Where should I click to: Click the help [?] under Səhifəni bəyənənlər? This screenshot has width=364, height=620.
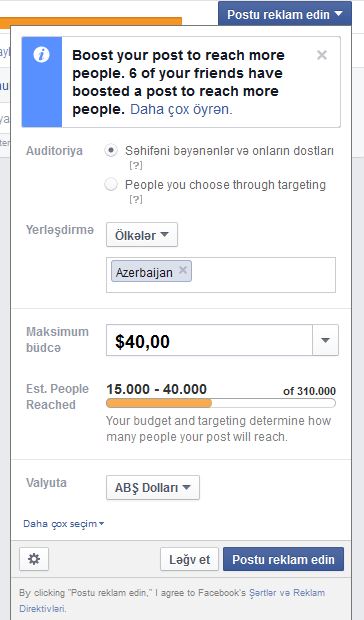(x=136, y=165)
